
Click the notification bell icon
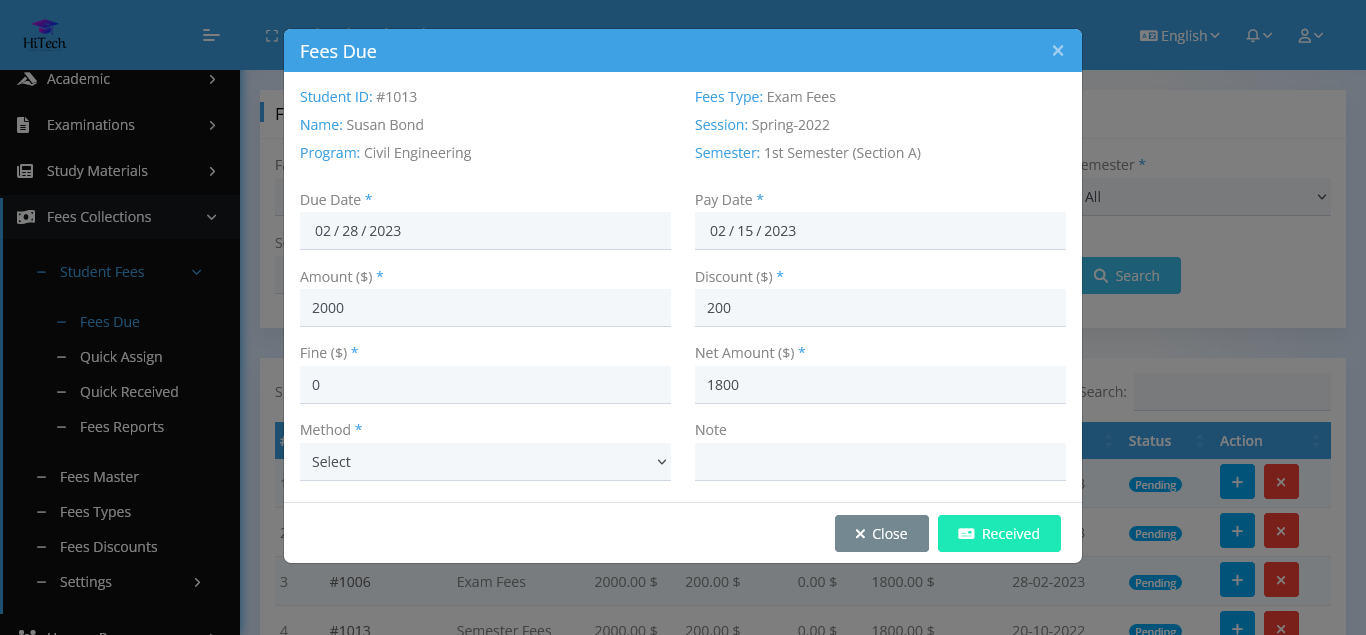coord(1253,35)
